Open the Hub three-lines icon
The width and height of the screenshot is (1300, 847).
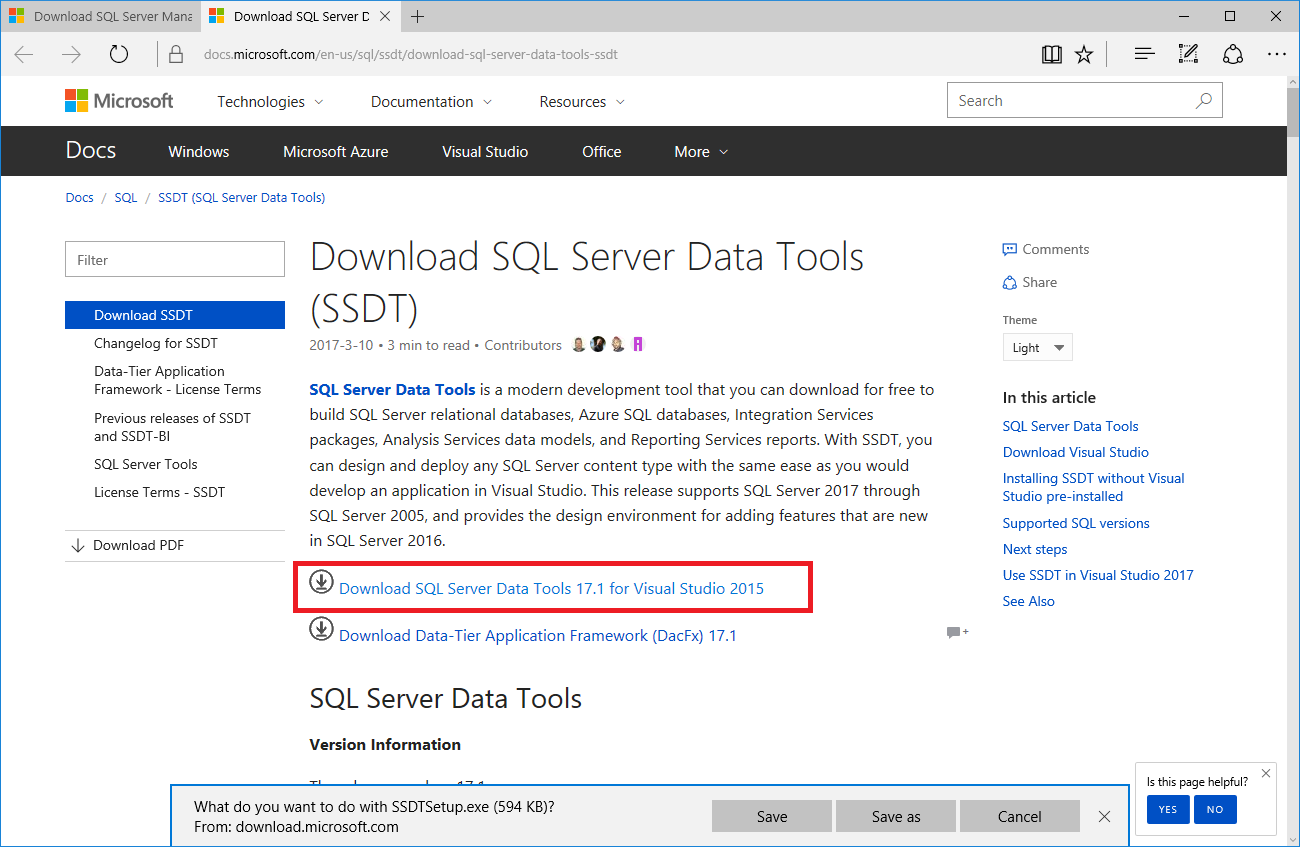coord(1145,54)
